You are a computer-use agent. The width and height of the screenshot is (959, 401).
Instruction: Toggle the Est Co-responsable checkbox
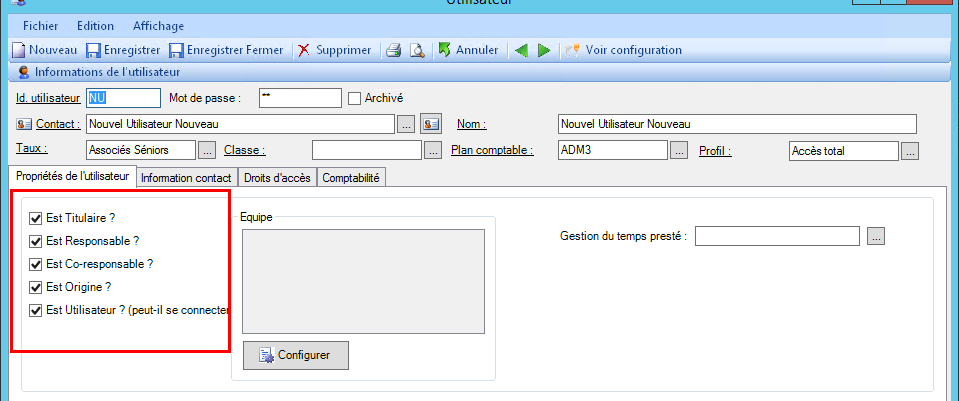37,264
